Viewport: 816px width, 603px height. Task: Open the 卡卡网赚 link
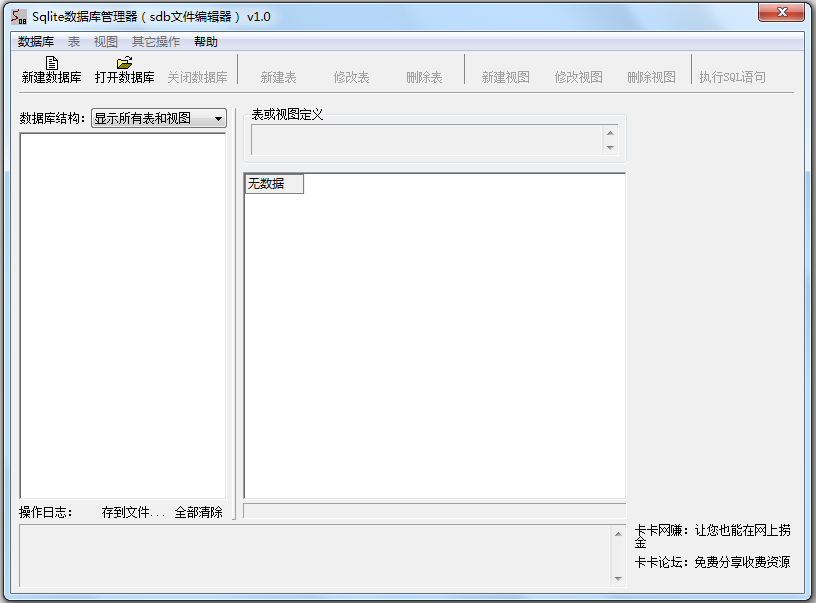click(x=712, y=536)
